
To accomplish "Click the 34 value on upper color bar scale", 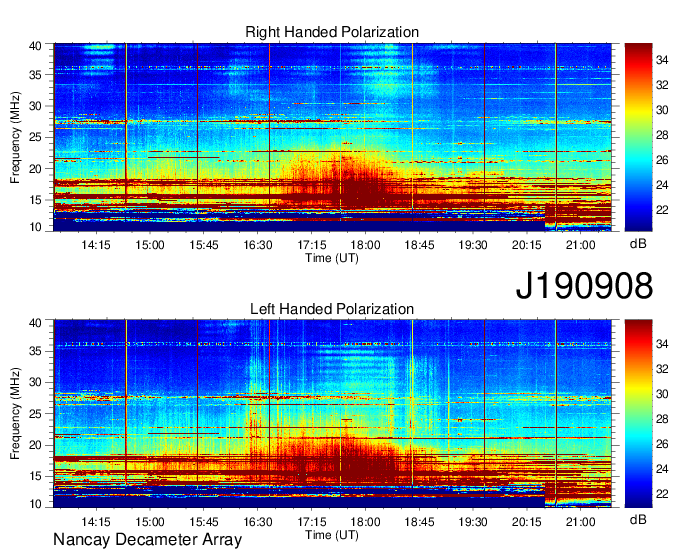I will click(x=662, y=60).
